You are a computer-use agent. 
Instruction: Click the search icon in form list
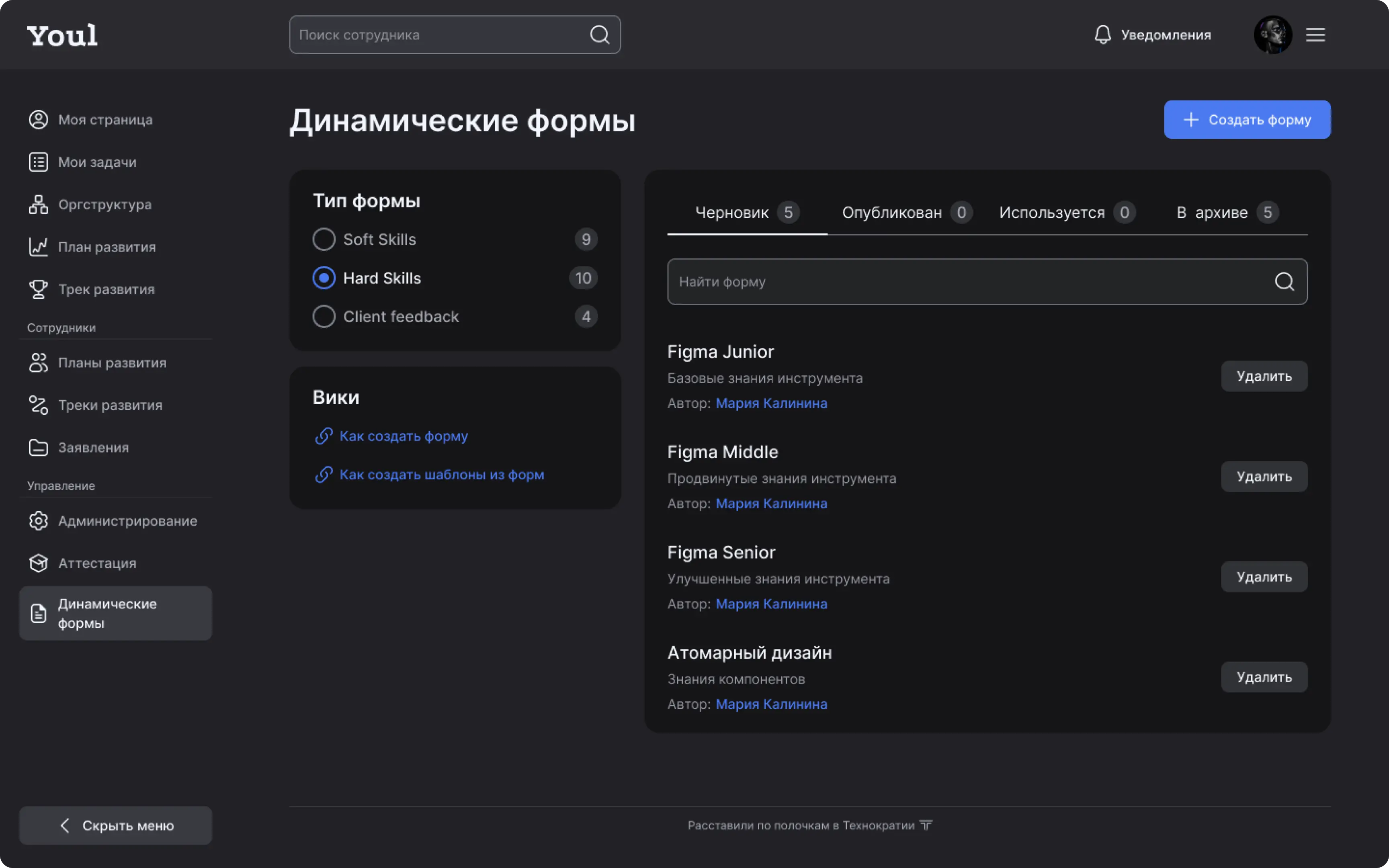tap(1284, 281)
